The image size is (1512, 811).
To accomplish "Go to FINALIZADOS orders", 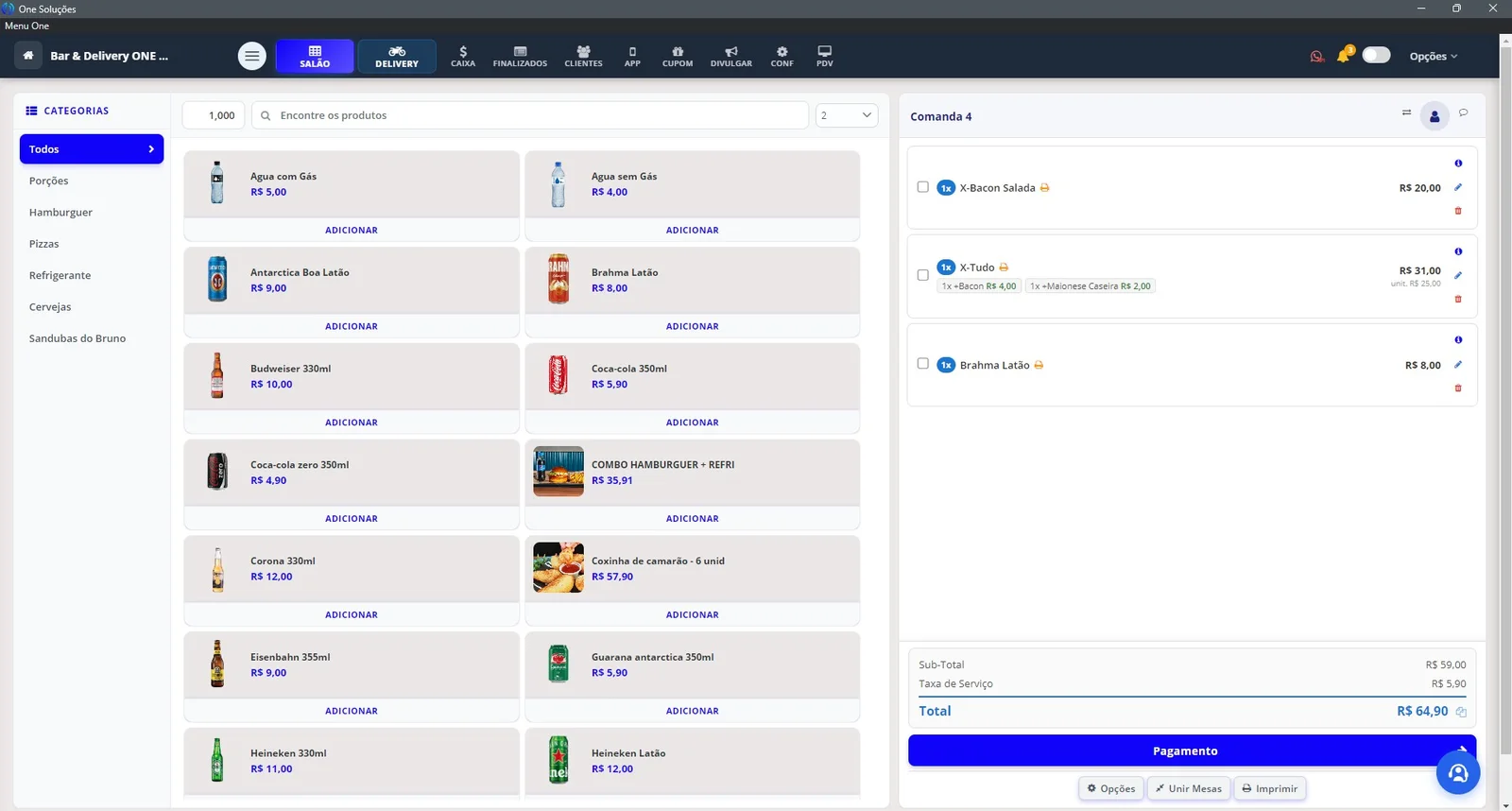I will pyautogui.click(x=520, y=57).
